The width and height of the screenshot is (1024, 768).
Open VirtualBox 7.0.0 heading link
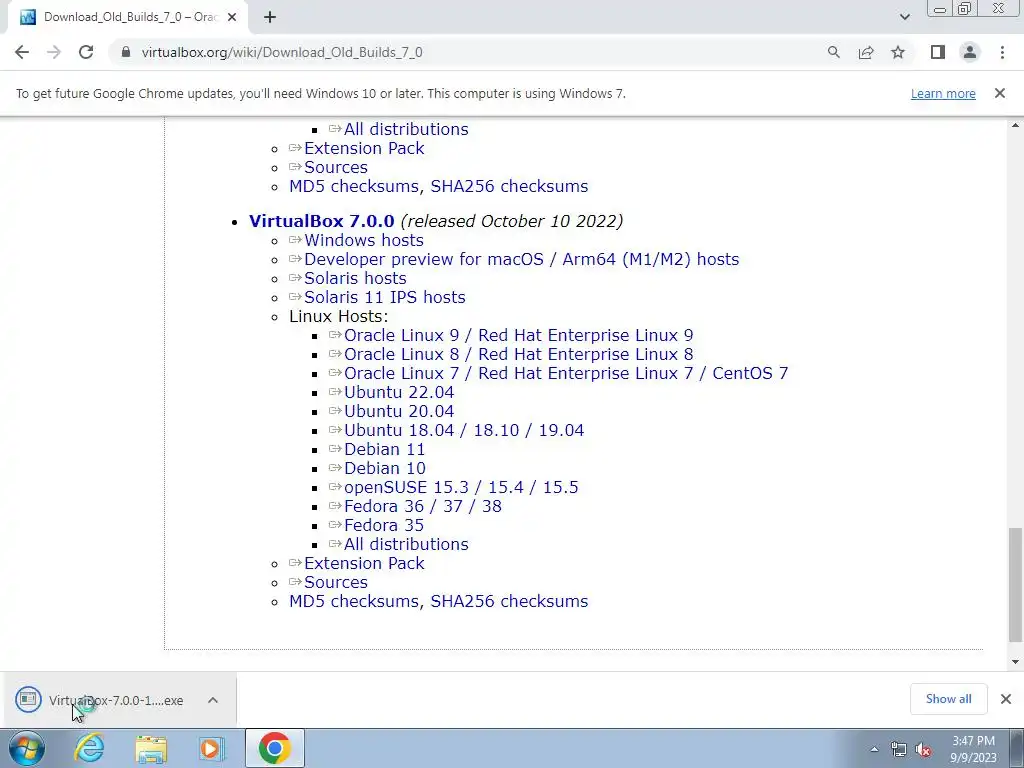click(321, 221)
